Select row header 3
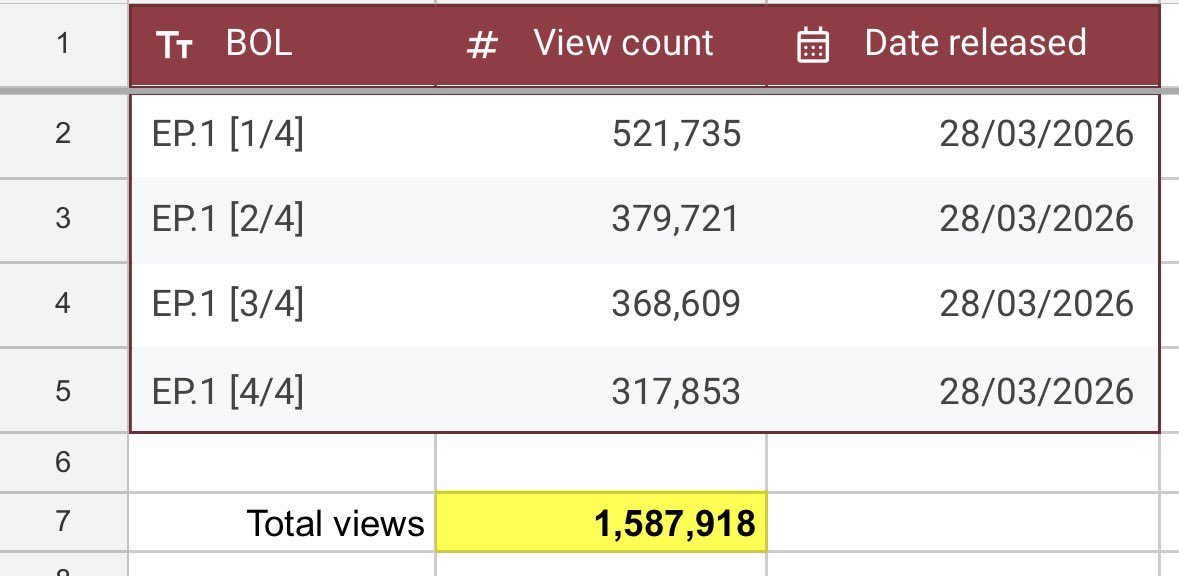This screenshot has height=576, width=1179. (63, 220)
